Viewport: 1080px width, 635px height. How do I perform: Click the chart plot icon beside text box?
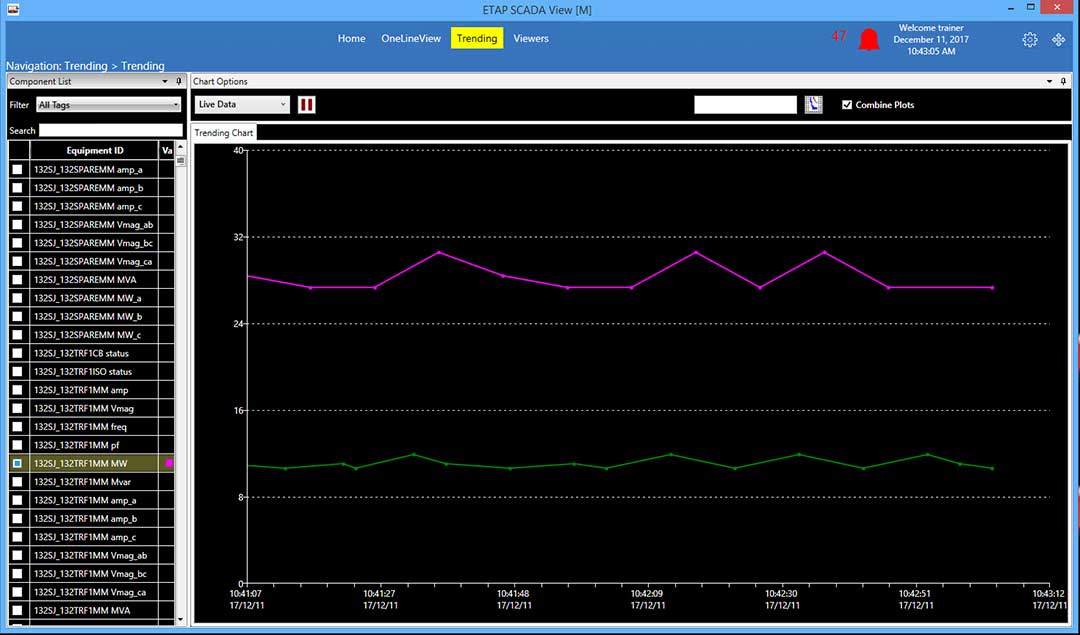(813, 105)
